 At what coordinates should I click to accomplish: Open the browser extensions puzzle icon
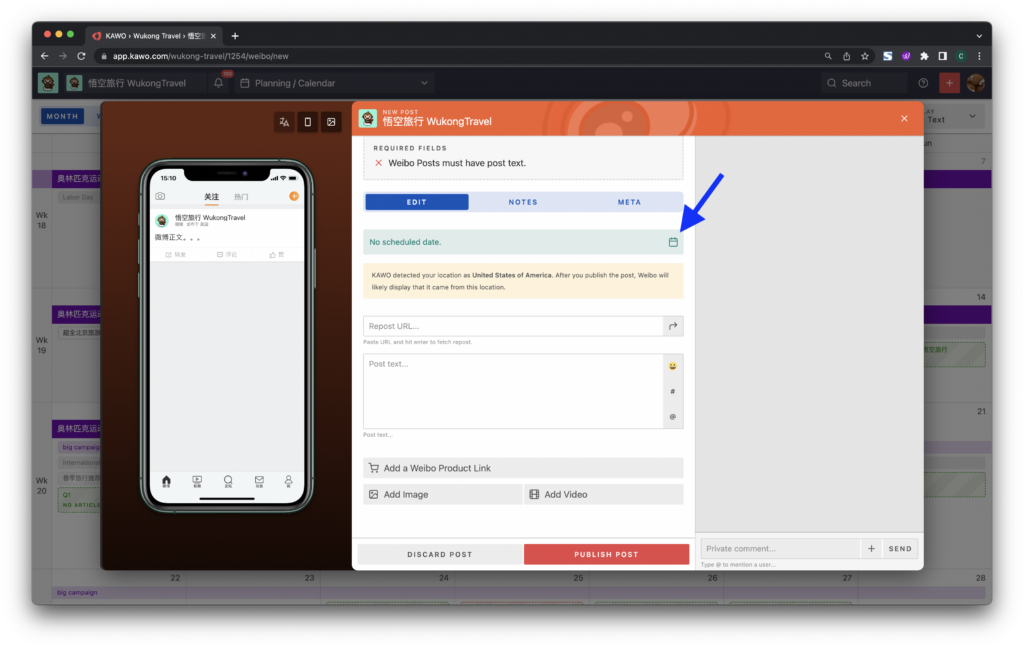click(924, 56)
